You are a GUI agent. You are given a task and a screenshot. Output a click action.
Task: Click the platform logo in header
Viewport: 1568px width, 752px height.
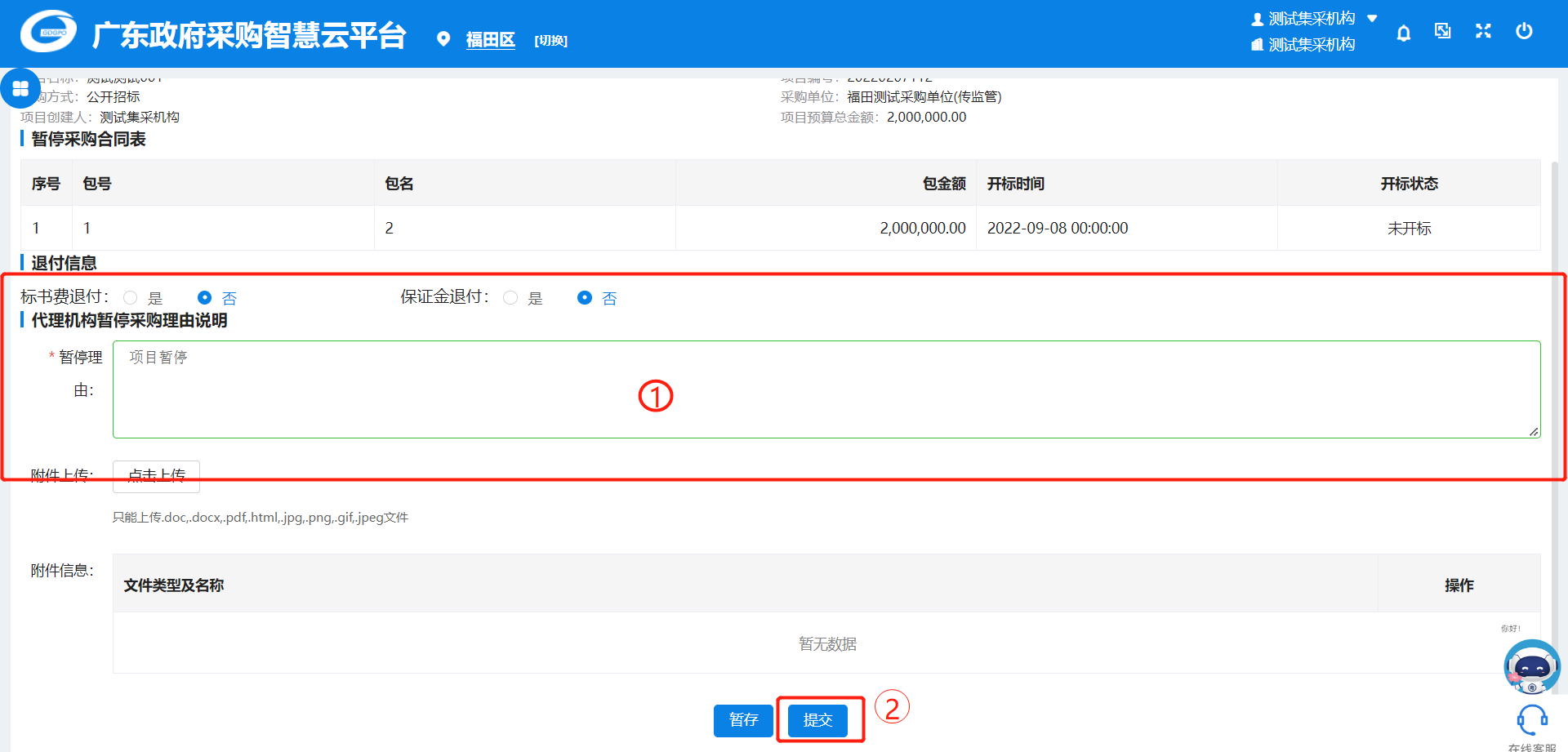pyautogui.click(x=49, y=33)
